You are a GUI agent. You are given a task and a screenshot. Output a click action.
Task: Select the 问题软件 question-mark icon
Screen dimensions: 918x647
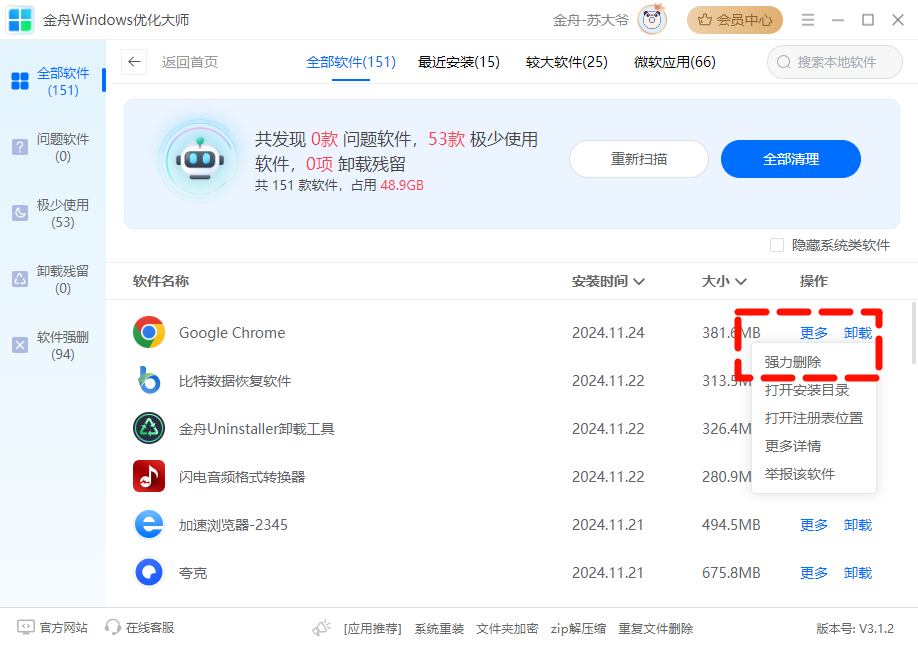20,147
